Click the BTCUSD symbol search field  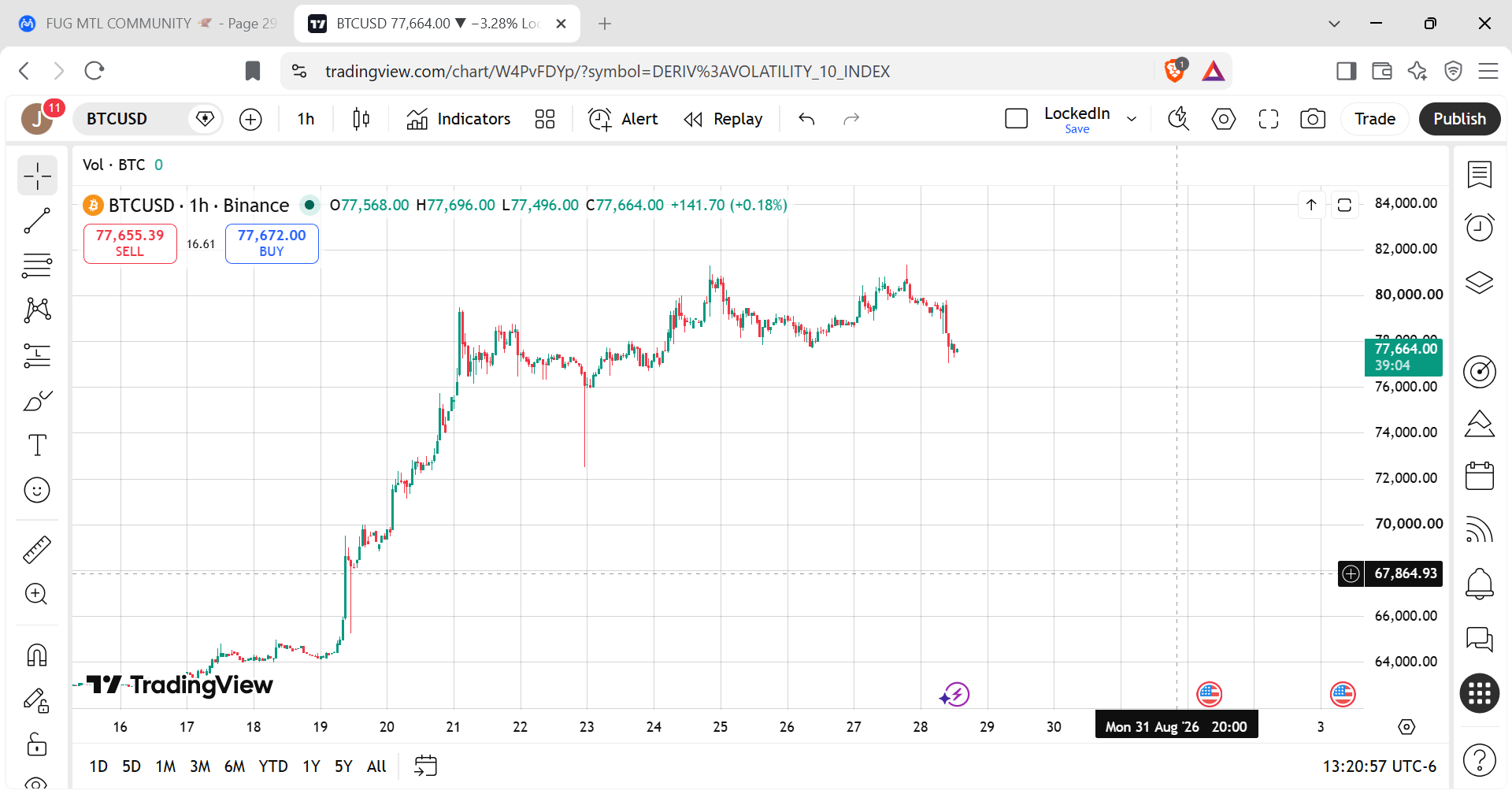[x=134, y=119]
